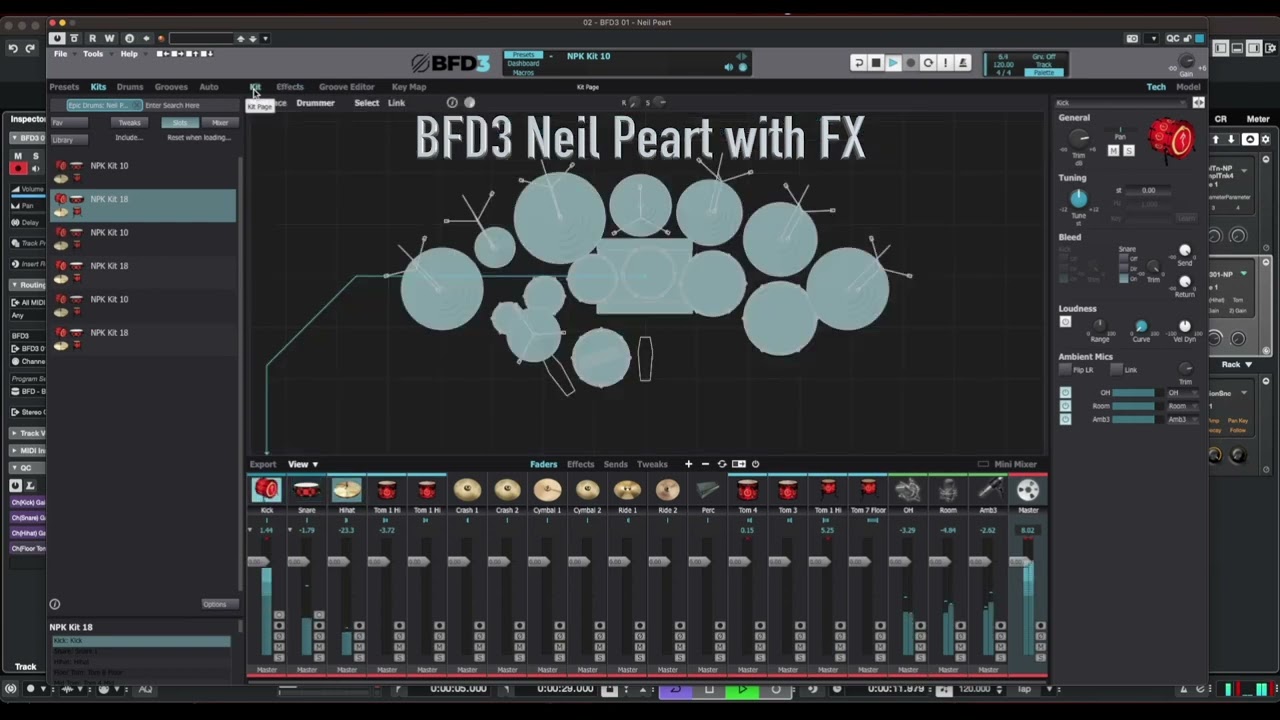Click the BFD3 play transport button

pyautogui.click(x=893, y=63)
